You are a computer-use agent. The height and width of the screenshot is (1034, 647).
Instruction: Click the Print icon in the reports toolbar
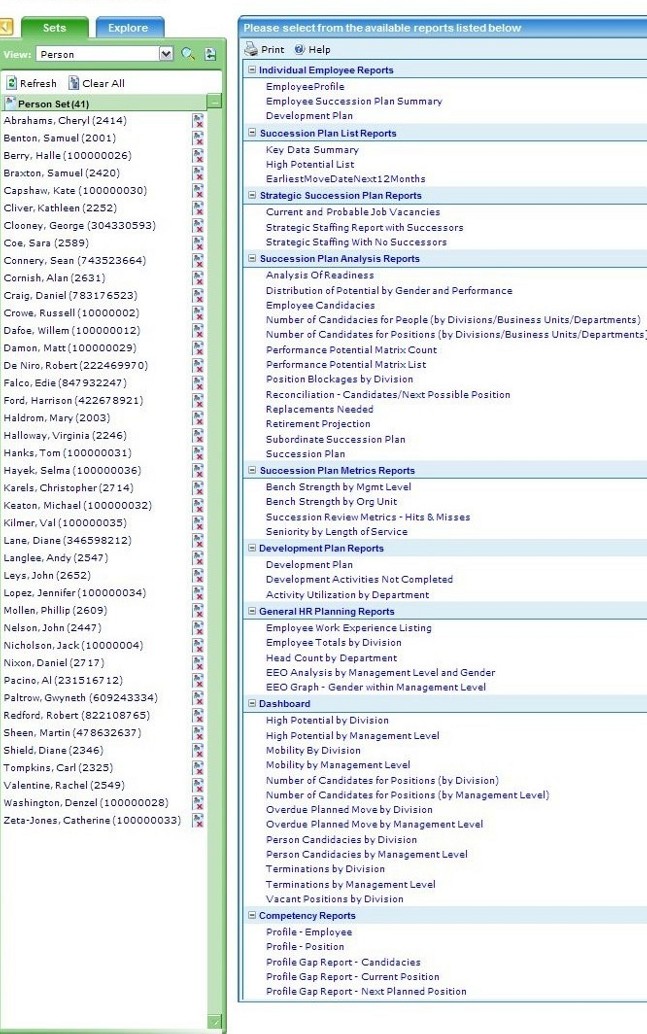(251, 49)
